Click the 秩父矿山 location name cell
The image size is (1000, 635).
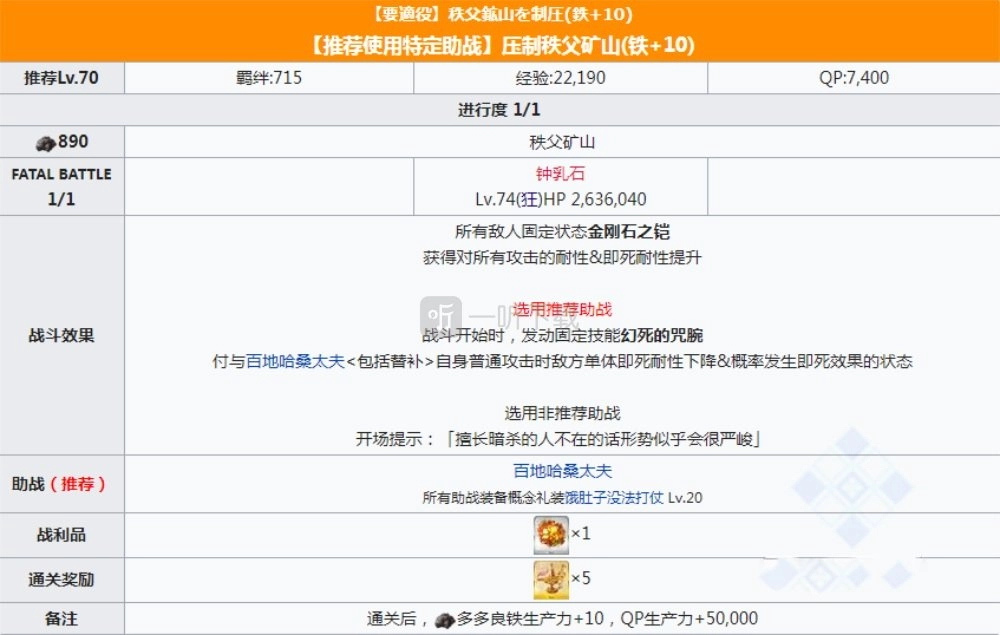pyautogui.click(x=561, y=142)
